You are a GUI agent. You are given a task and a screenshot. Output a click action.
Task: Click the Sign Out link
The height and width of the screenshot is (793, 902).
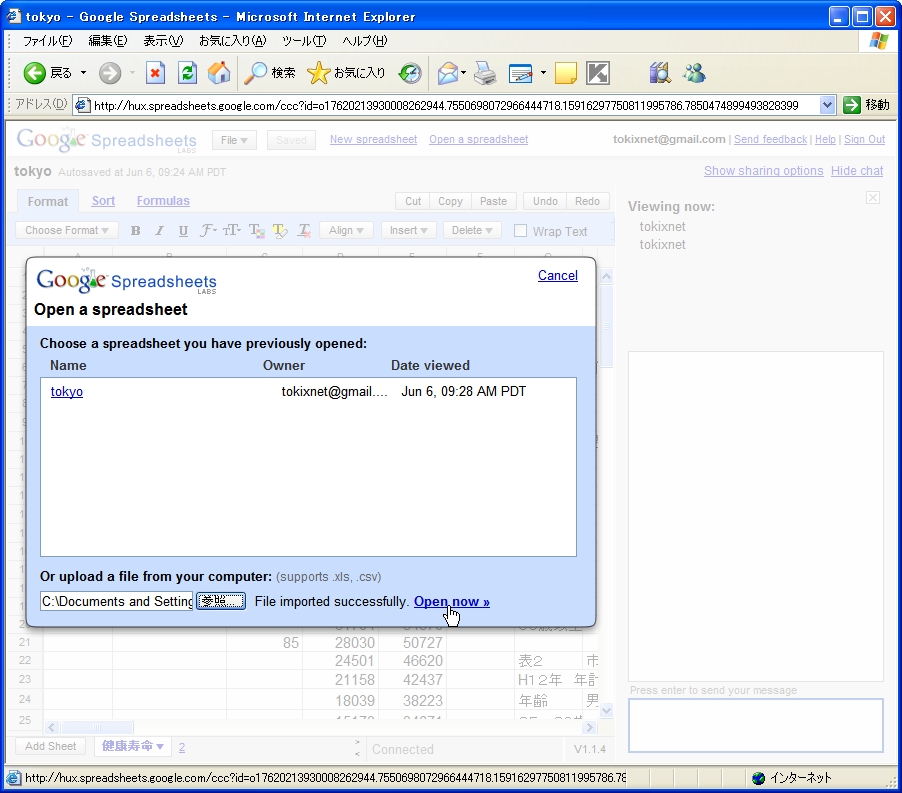[865, 139]
